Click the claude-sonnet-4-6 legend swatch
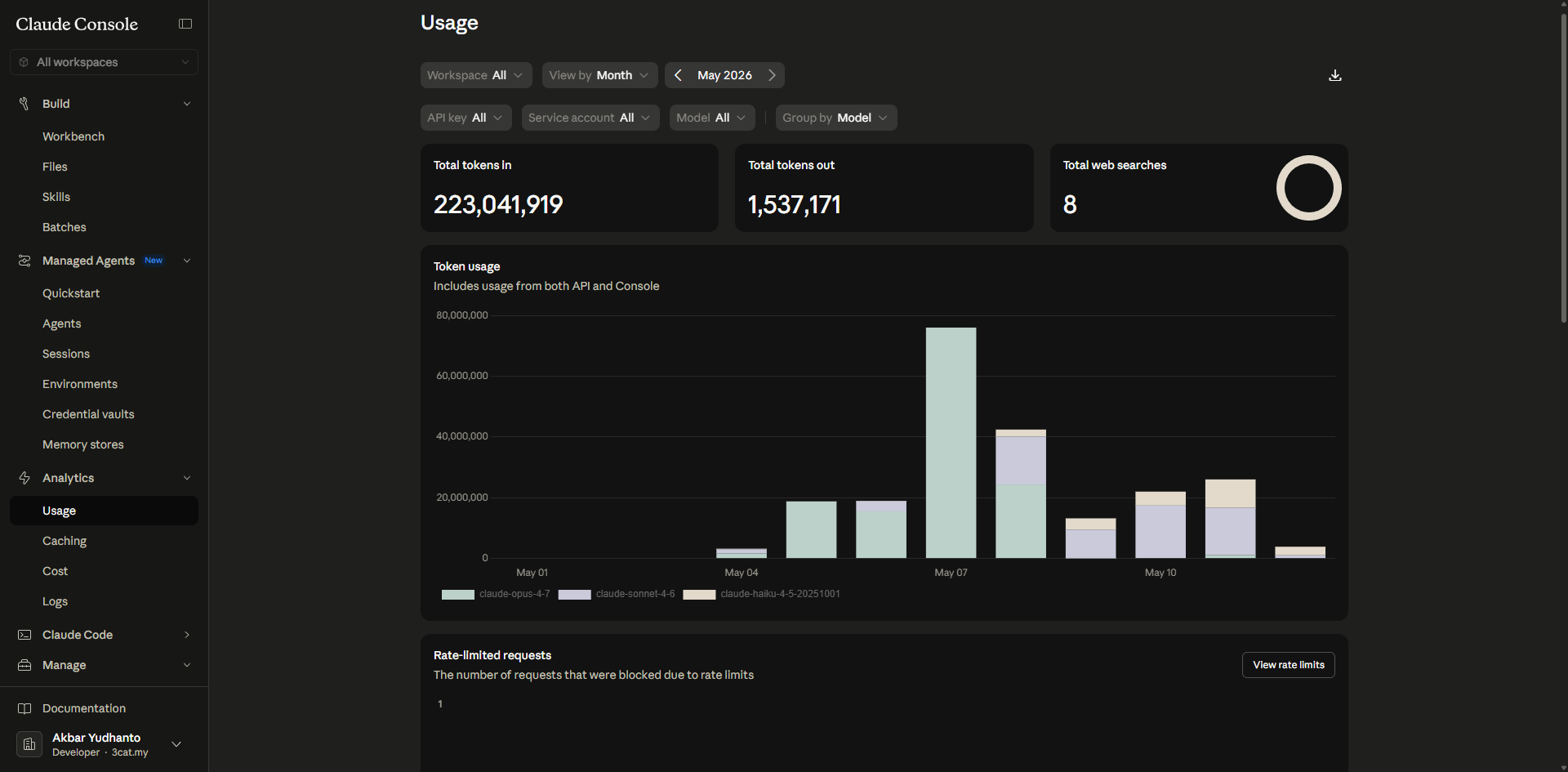The image size is (1568, 772). [x=574, y=595]
